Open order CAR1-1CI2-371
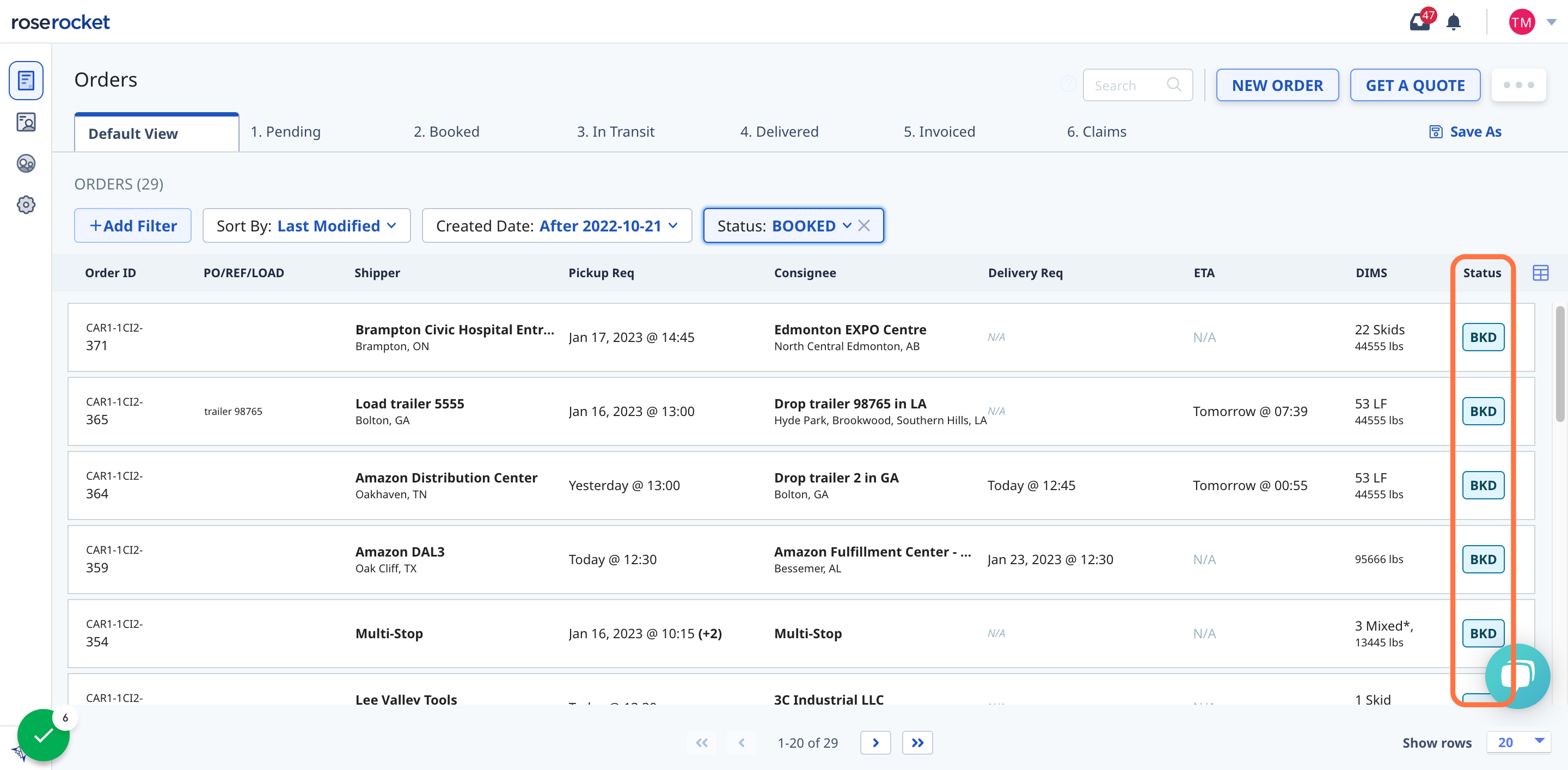This screenshot has height=770, width=1568. pos(114,337)
